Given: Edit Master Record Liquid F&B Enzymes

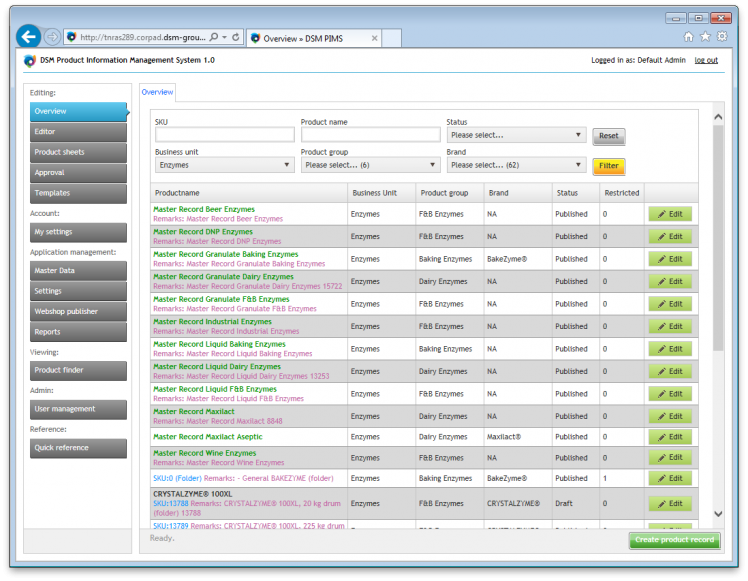Looking at the screenshot, I should pos(670,394).
